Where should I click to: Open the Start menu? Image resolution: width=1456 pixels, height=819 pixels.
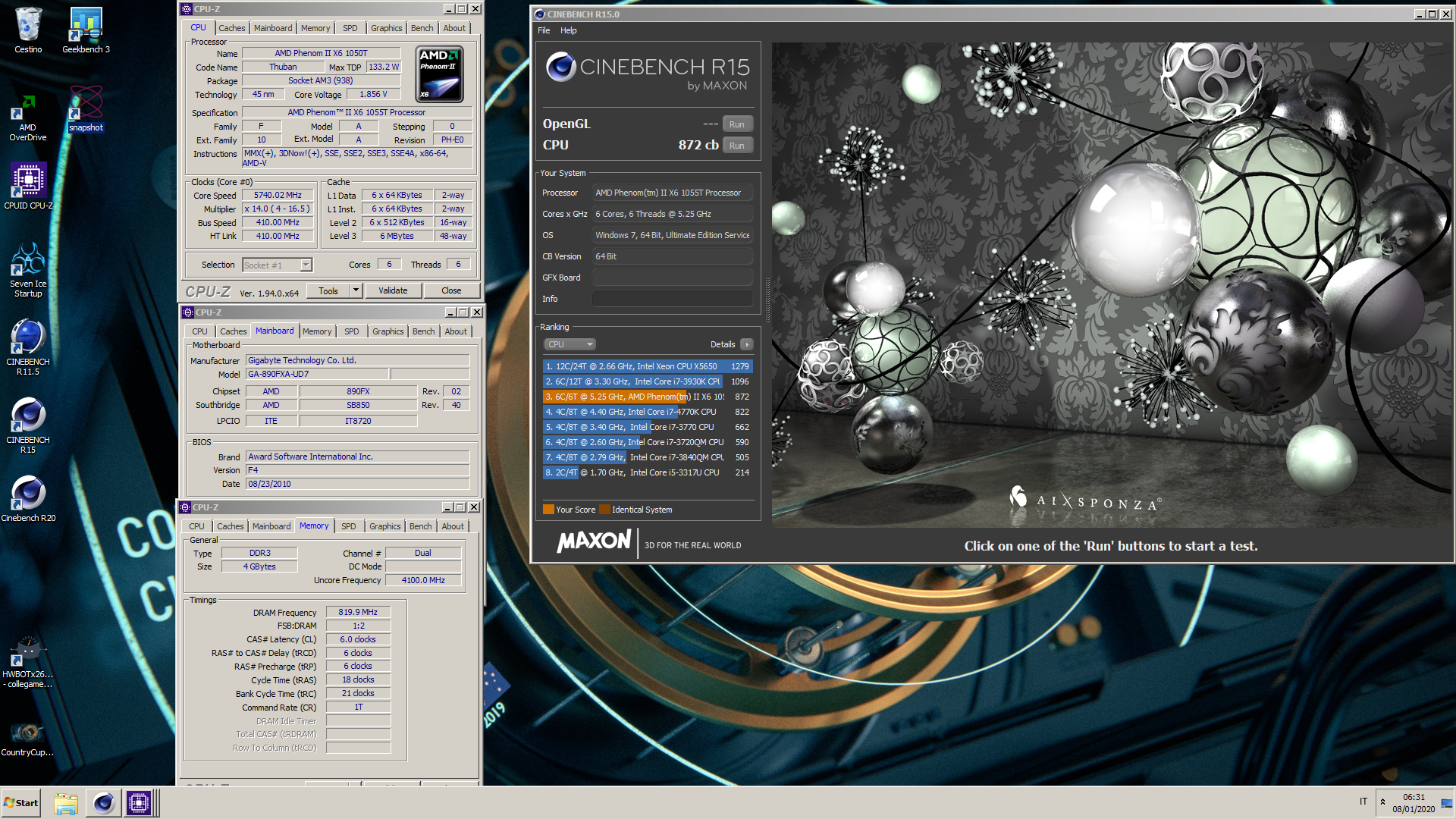21,802
